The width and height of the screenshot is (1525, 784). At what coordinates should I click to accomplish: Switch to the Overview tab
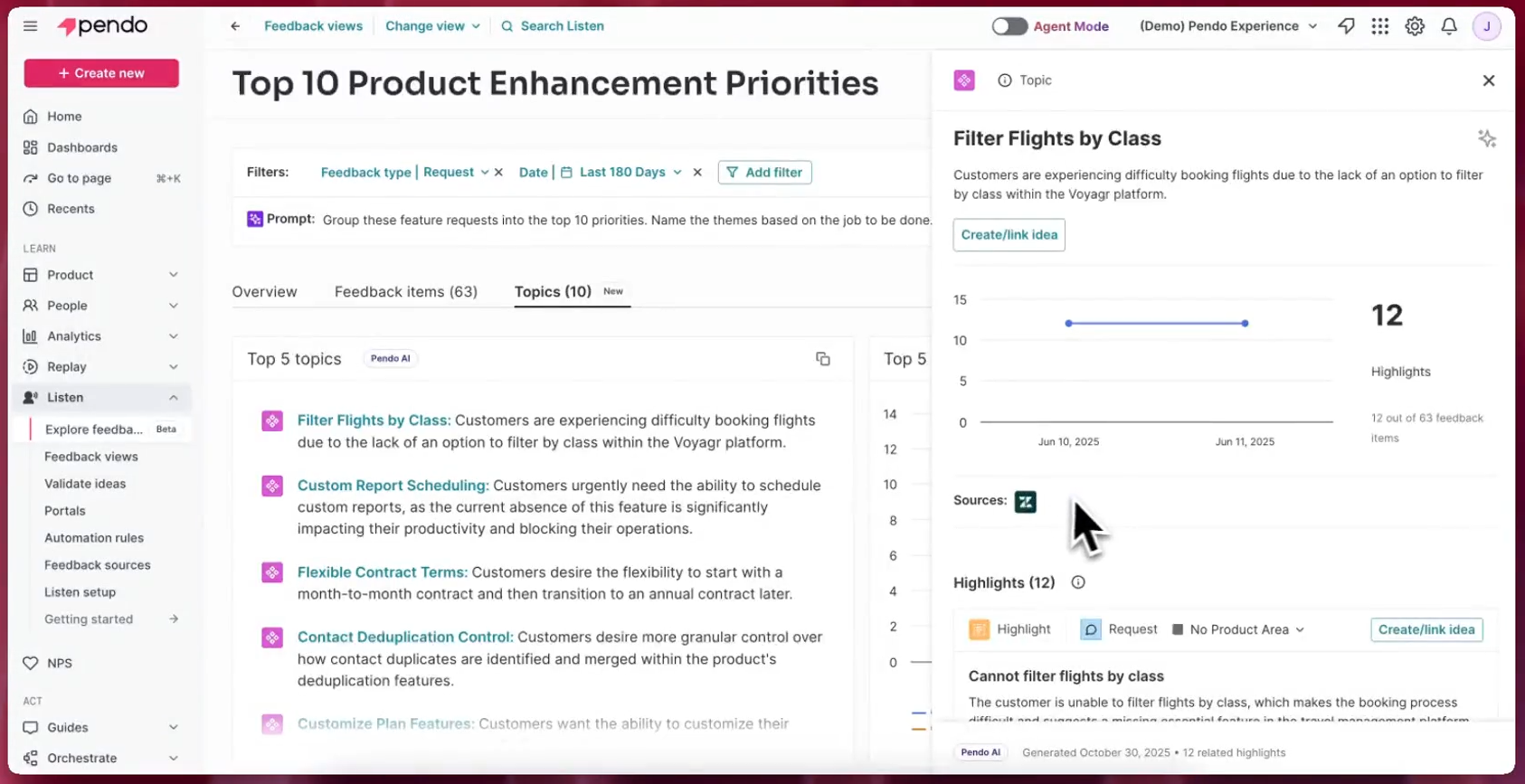click(x=264, y=291)
